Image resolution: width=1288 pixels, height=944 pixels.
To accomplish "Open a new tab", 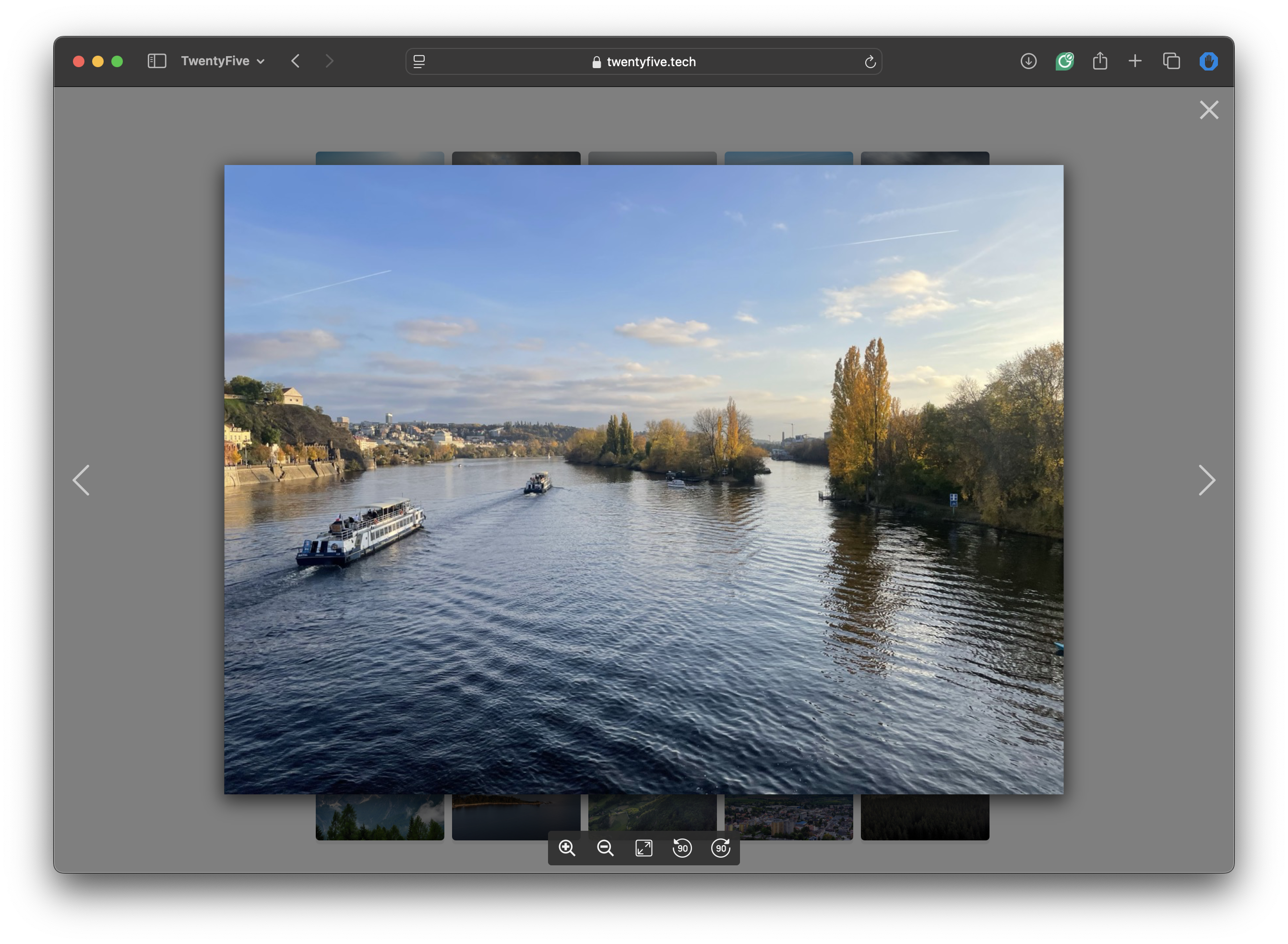I will pyautogui.click(x=1135, y=61).
